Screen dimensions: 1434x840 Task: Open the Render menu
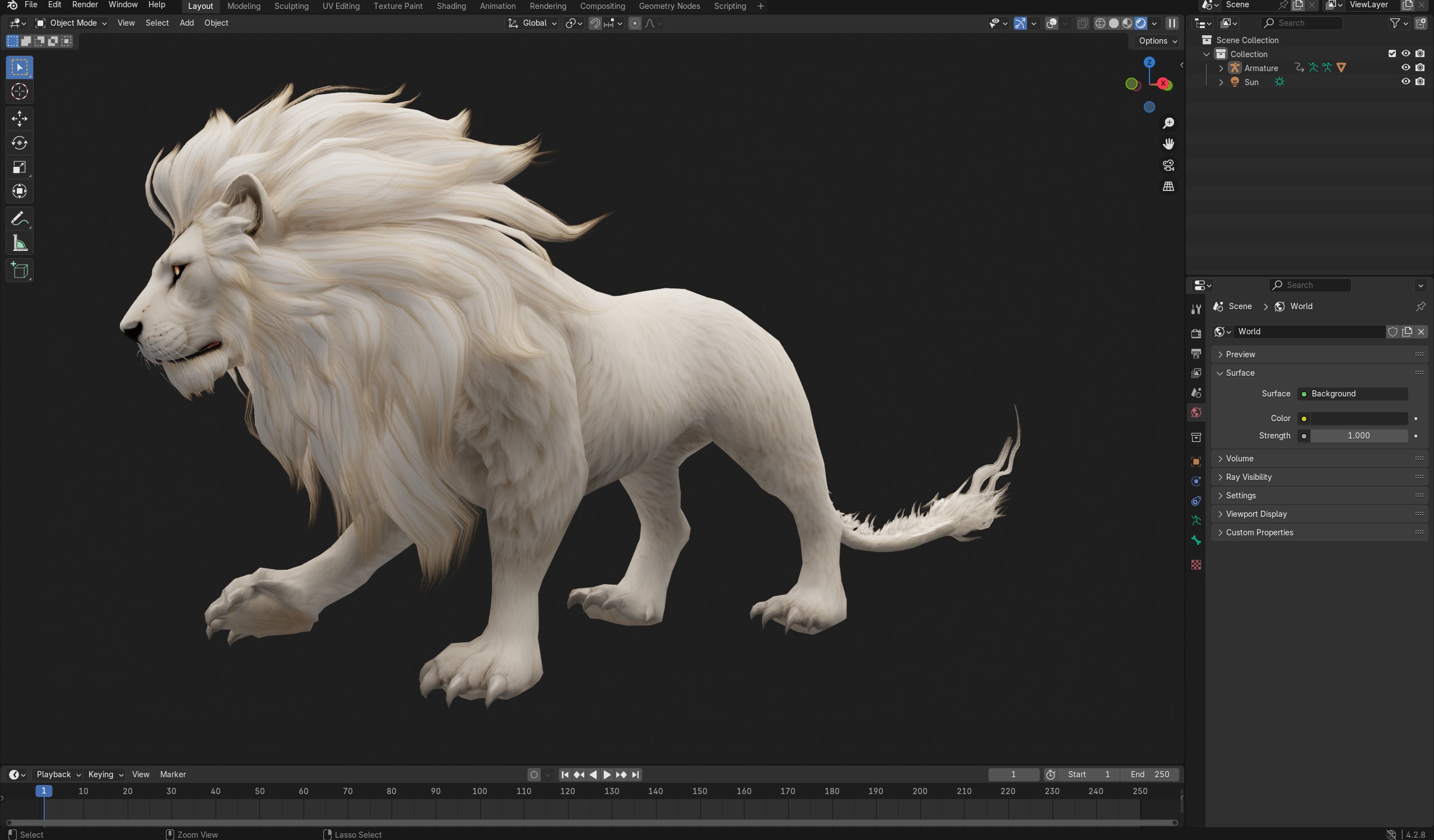pos(85,4)
